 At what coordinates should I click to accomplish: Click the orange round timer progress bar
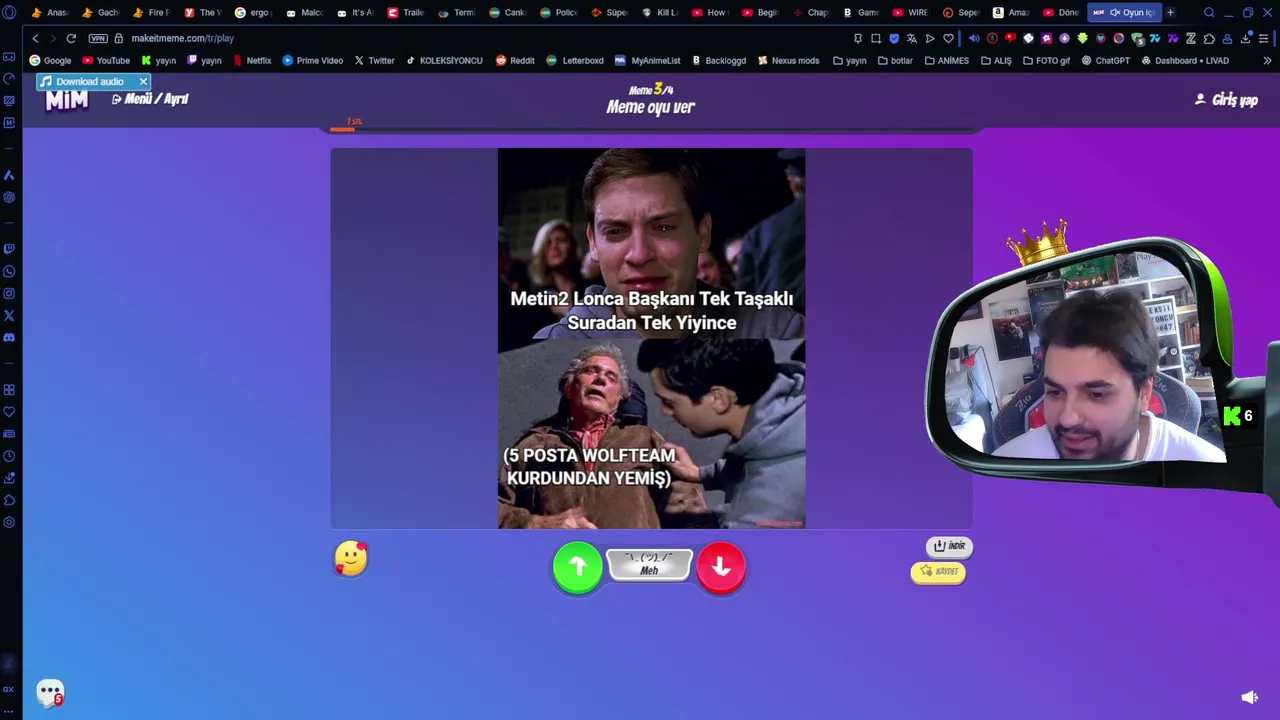(x=343, y=128)
